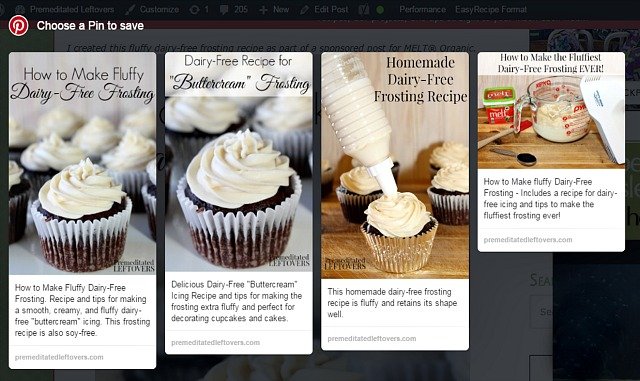Screen dimensions: 640x381
Task: Click the paintbrush icon beside Customize
Action: [x=130, y=9]
